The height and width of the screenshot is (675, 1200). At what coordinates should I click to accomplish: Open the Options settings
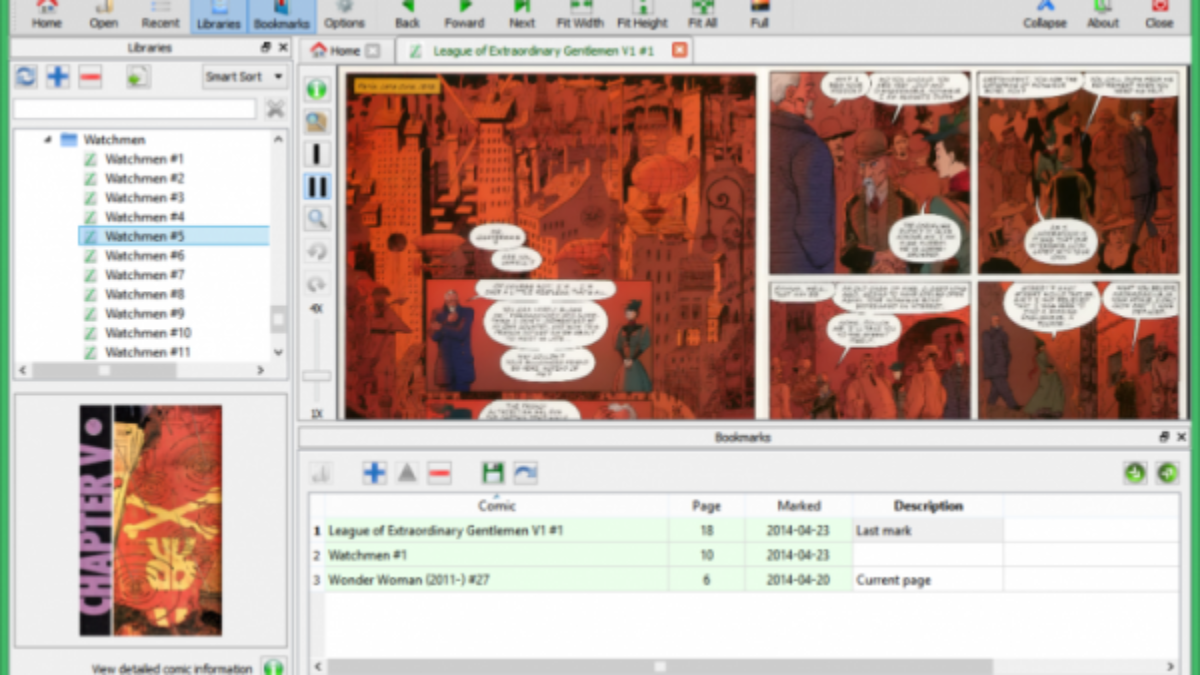[344, 15]
